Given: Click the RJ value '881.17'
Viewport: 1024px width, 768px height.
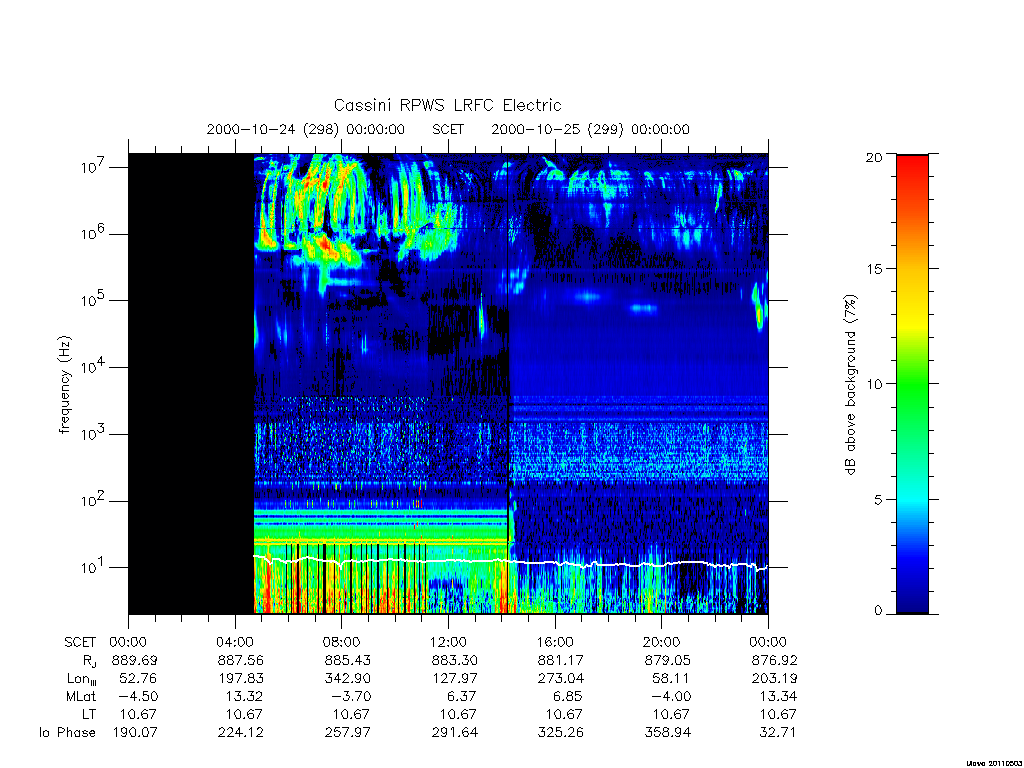Looking at the screenshot, I should [x=562, y=660].
